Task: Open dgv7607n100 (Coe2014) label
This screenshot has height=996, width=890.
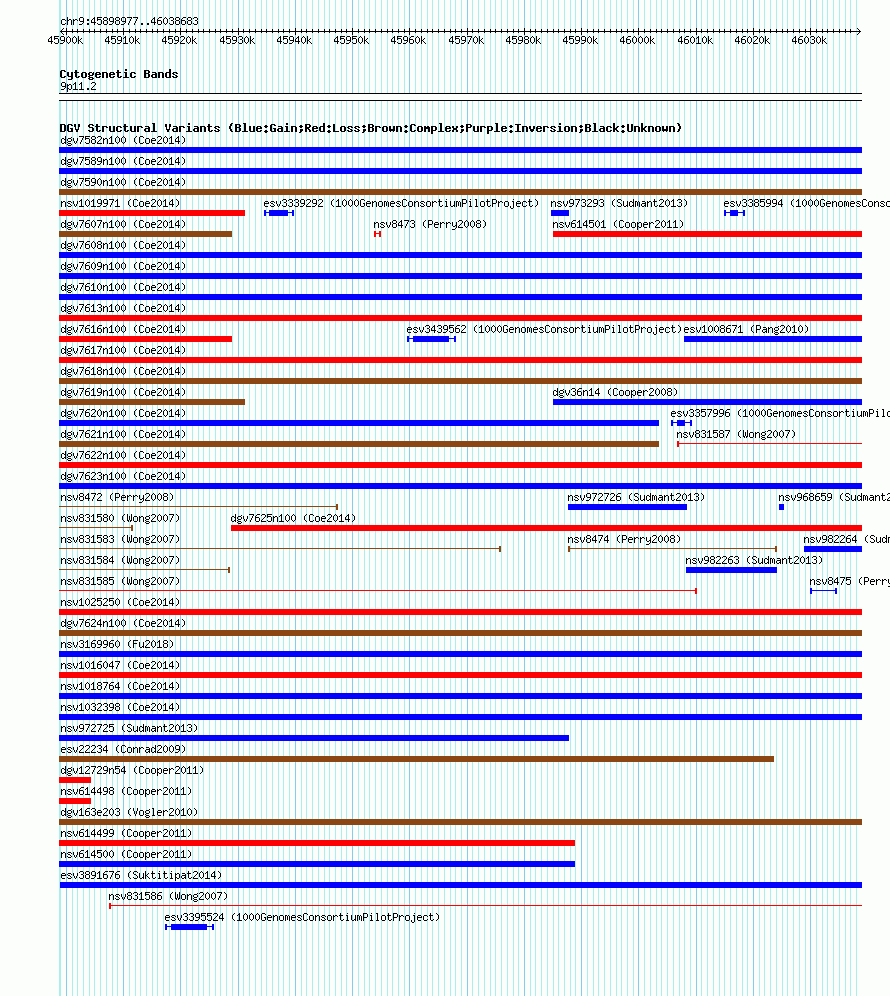Action: point(123,224)
